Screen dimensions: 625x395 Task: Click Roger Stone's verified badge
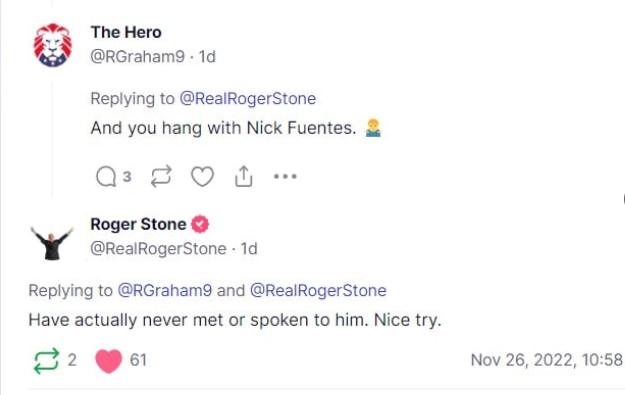click(x=200, y=224)
